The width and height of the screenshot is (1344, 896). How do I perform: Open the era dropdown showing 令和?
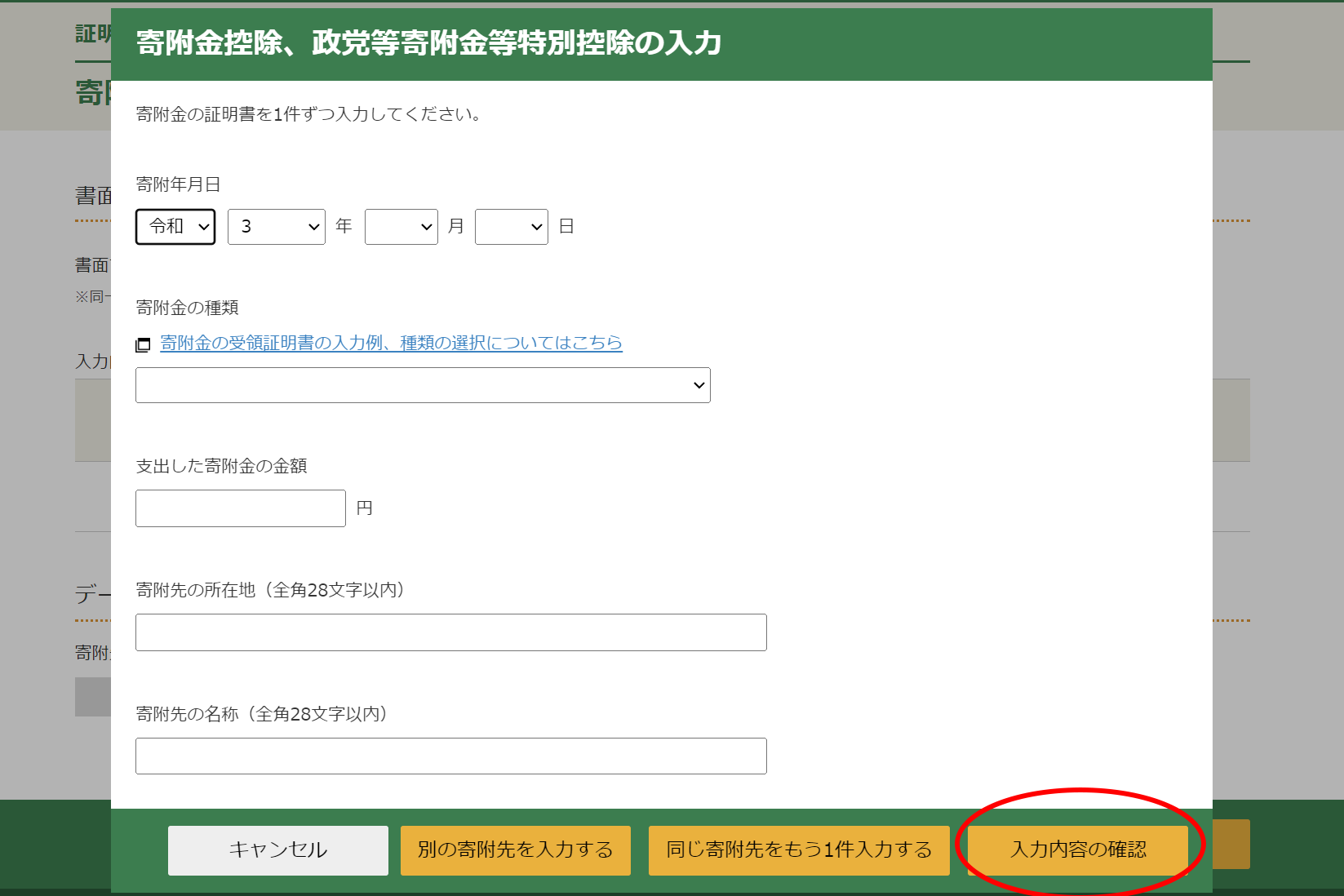[175, 226]
